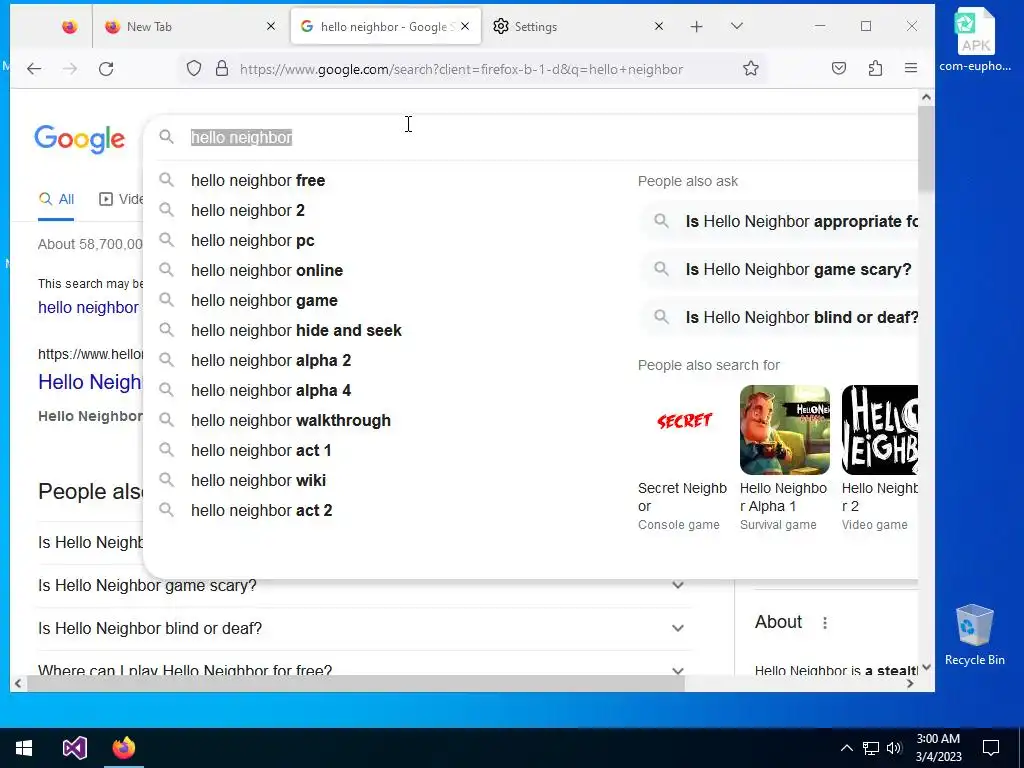The width and height of the screenshot is (1024, 768).
Task: Switch to the Videos results tab
Action: pyautogui.click(x=121, y=199)
